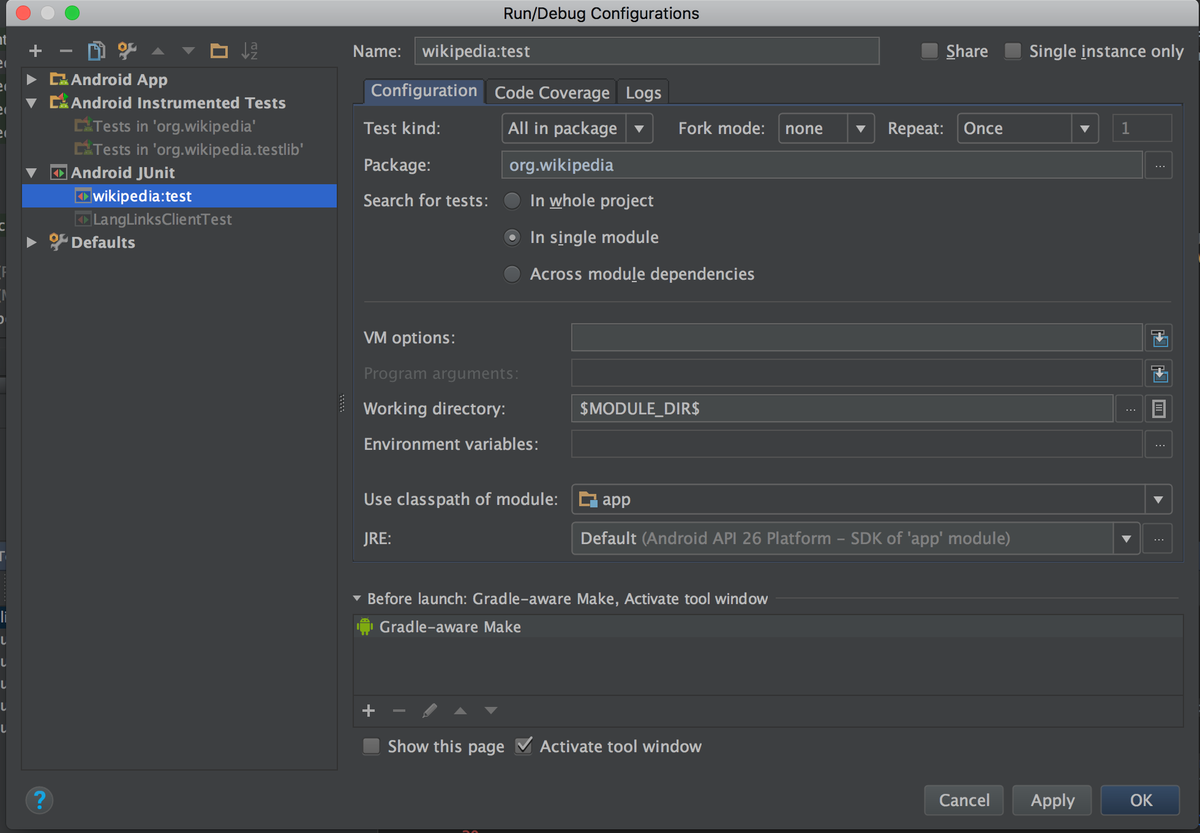Copy the wikipedia:test configuration
Image resolution: width=1200 pixels, height=833 pixels.
(x=95, y=50)
